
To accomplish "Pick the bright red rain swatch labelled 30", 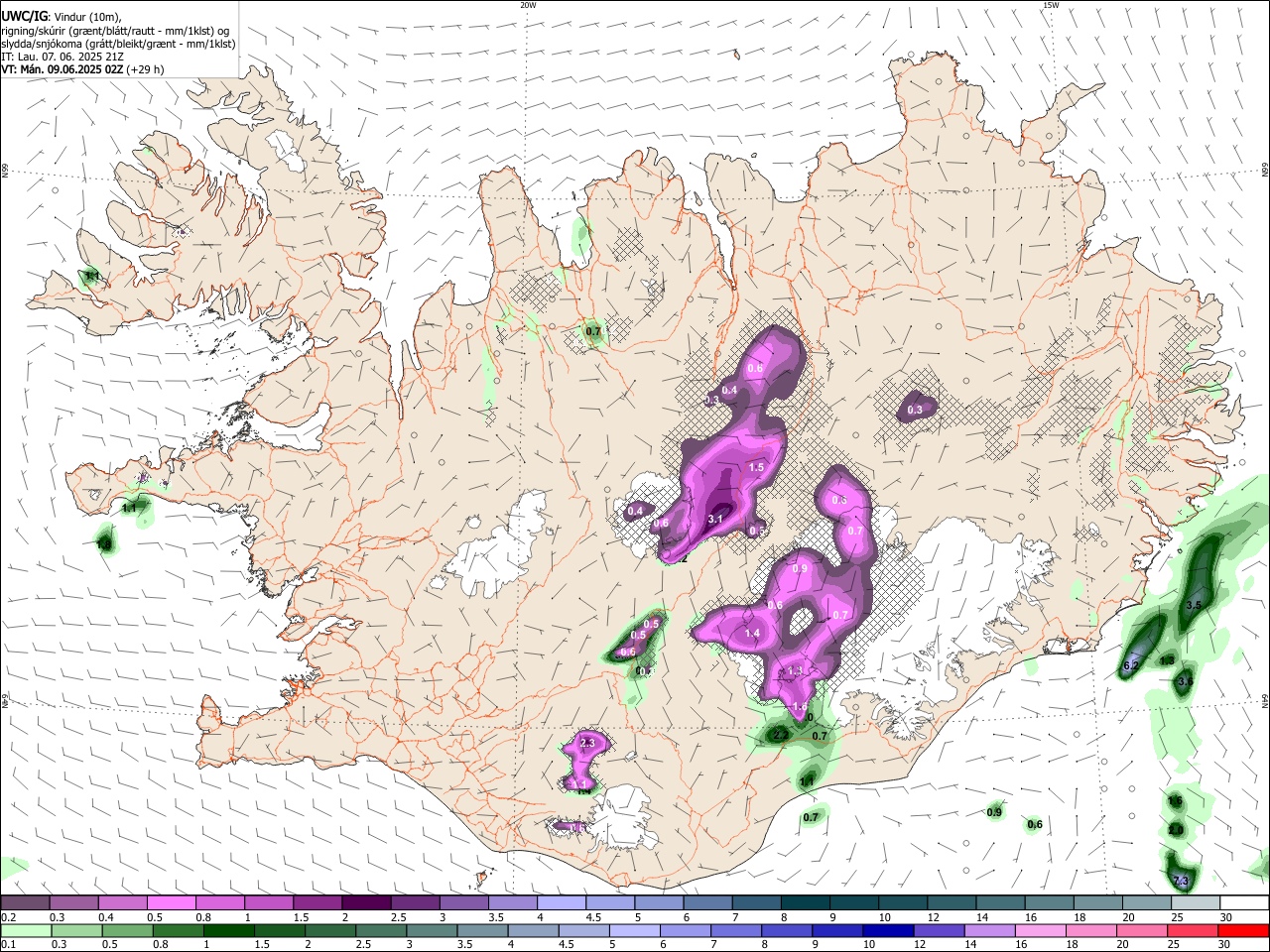I will coord(1243,930).
